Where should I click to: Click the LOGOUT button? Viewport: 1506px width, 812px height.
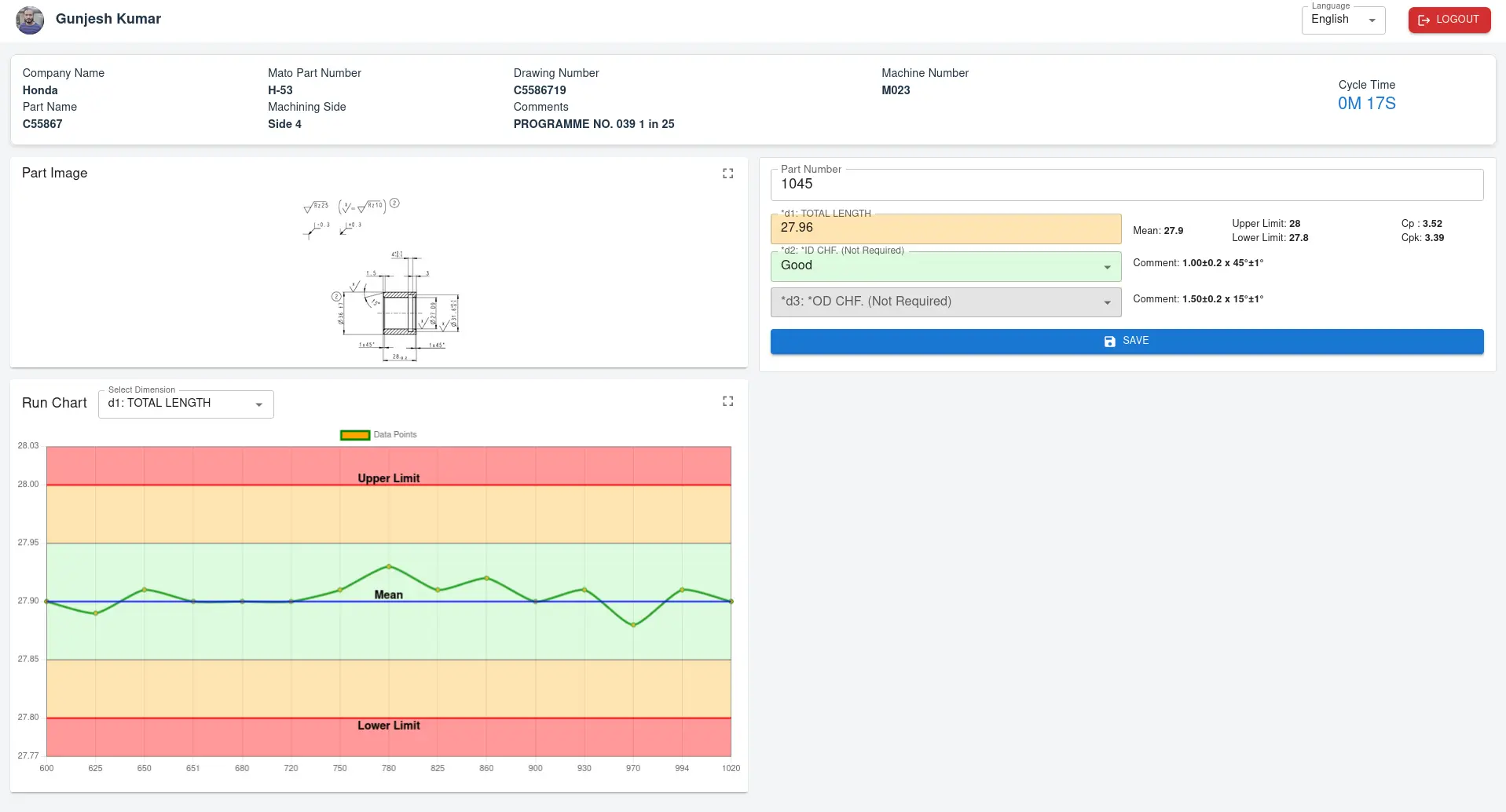1449,20
